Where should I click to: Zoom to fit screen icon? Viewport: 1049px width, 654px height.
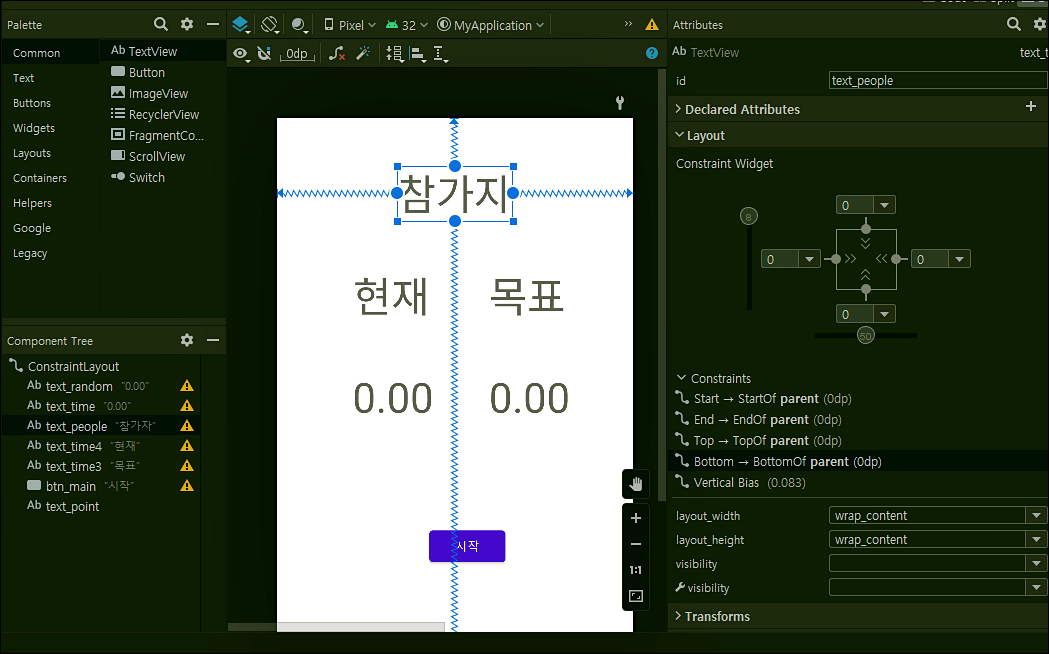pyautogui.click(x=636, y=596)
